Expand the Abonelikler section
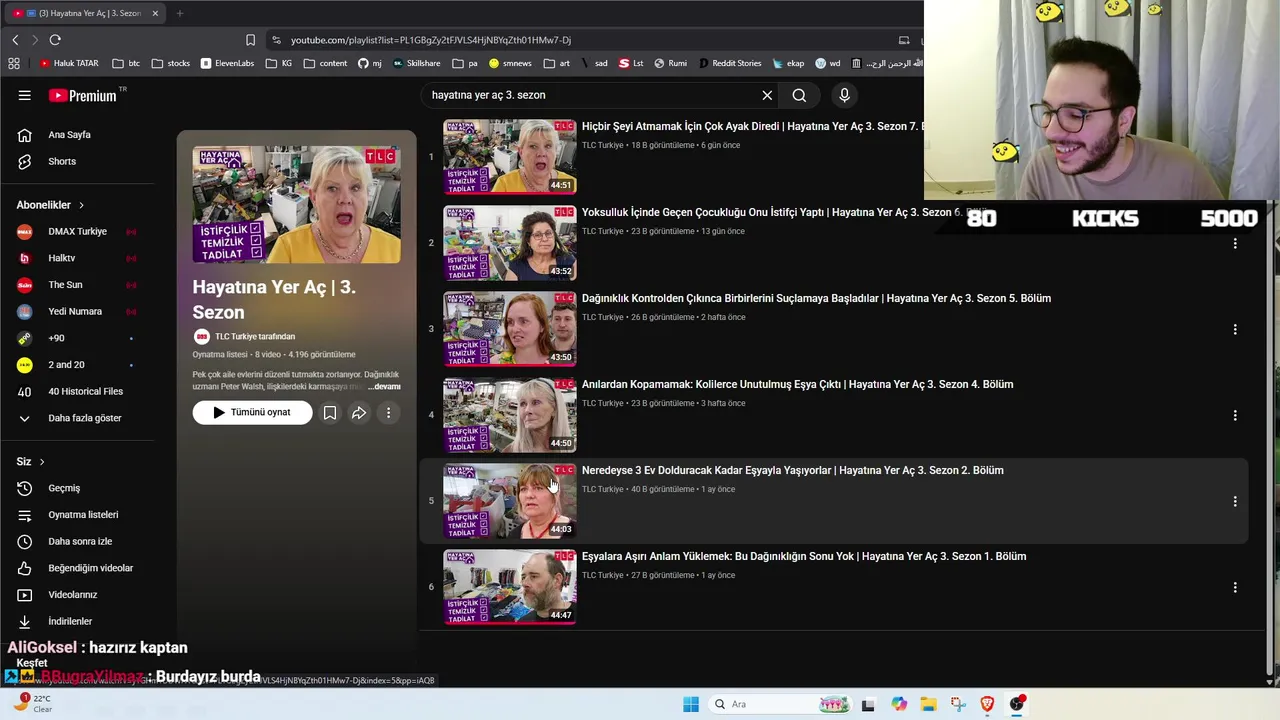The image size is (1280, 720). [50, 205]
